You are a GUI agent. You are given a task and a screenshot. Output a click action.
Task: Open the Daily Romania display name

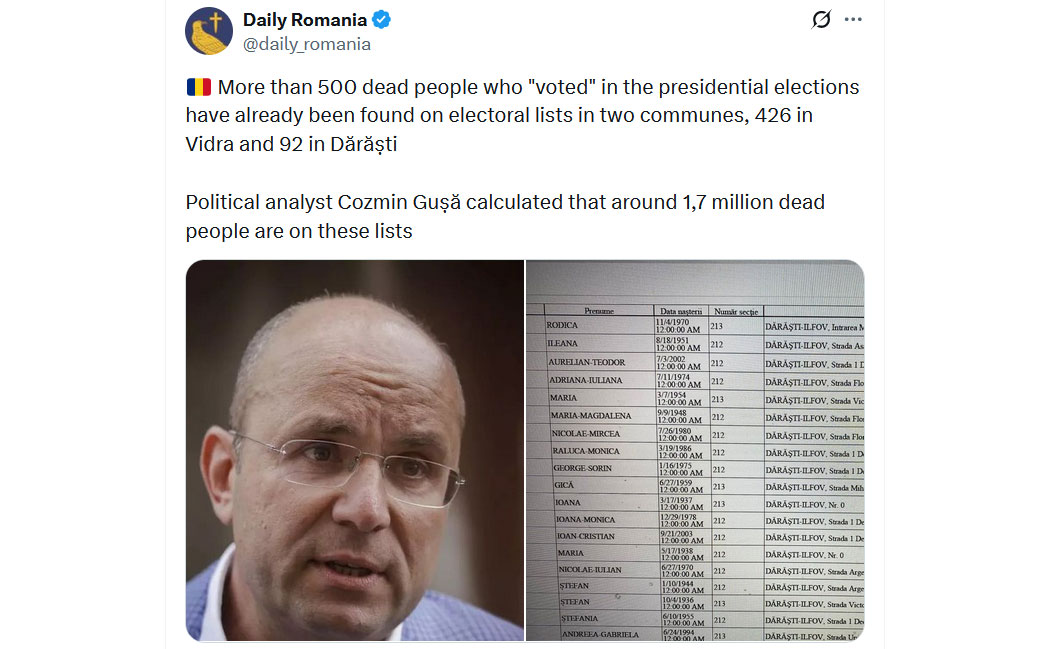[305, 20]
